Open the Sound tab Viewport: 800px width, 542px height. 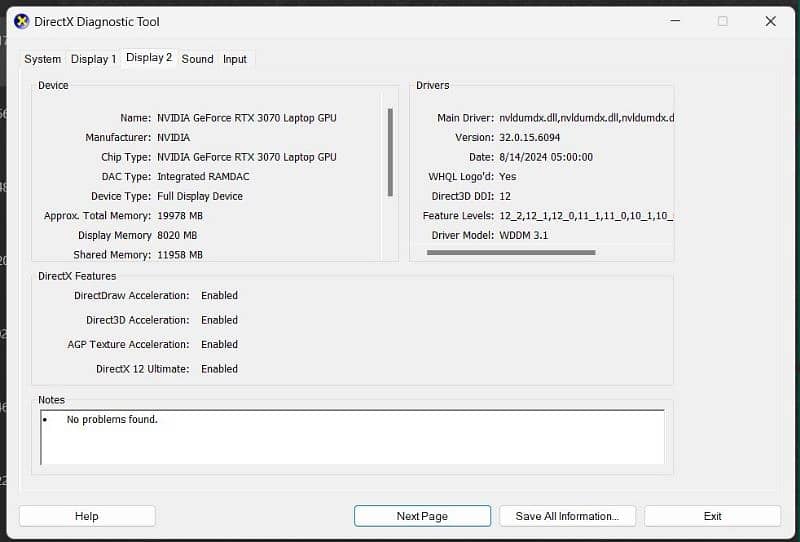pos(197,59)
